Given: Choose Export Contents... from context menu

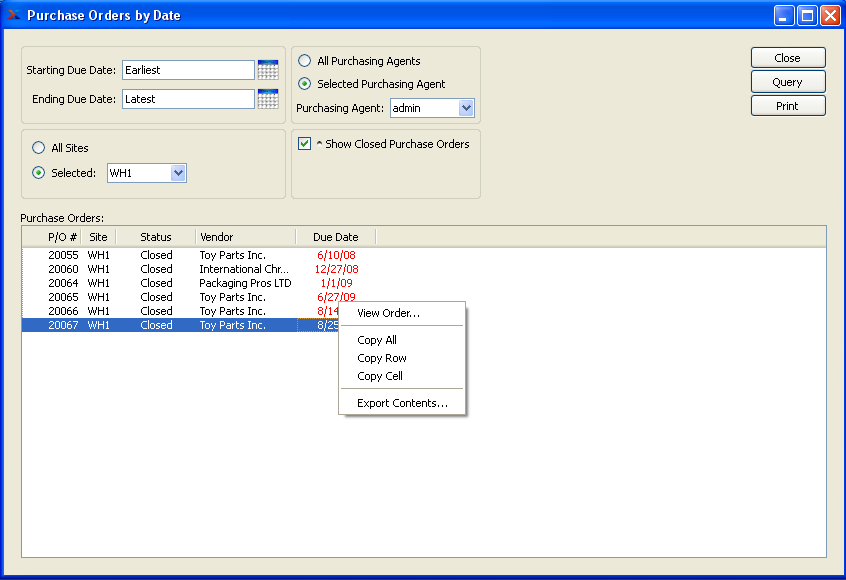Looking at the screenshot, I should 402,403.
